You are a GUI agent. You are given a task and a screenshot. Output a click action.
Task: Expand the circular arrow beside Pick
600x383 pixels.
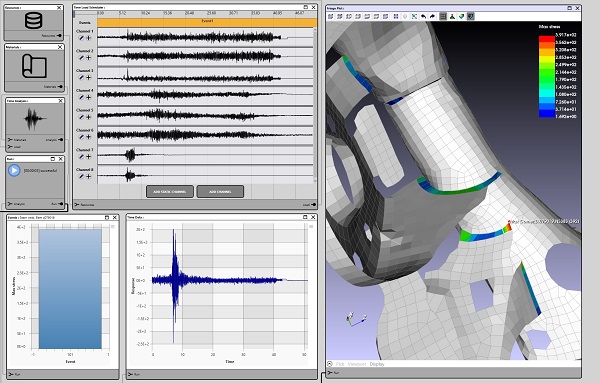tap(330, 364)
